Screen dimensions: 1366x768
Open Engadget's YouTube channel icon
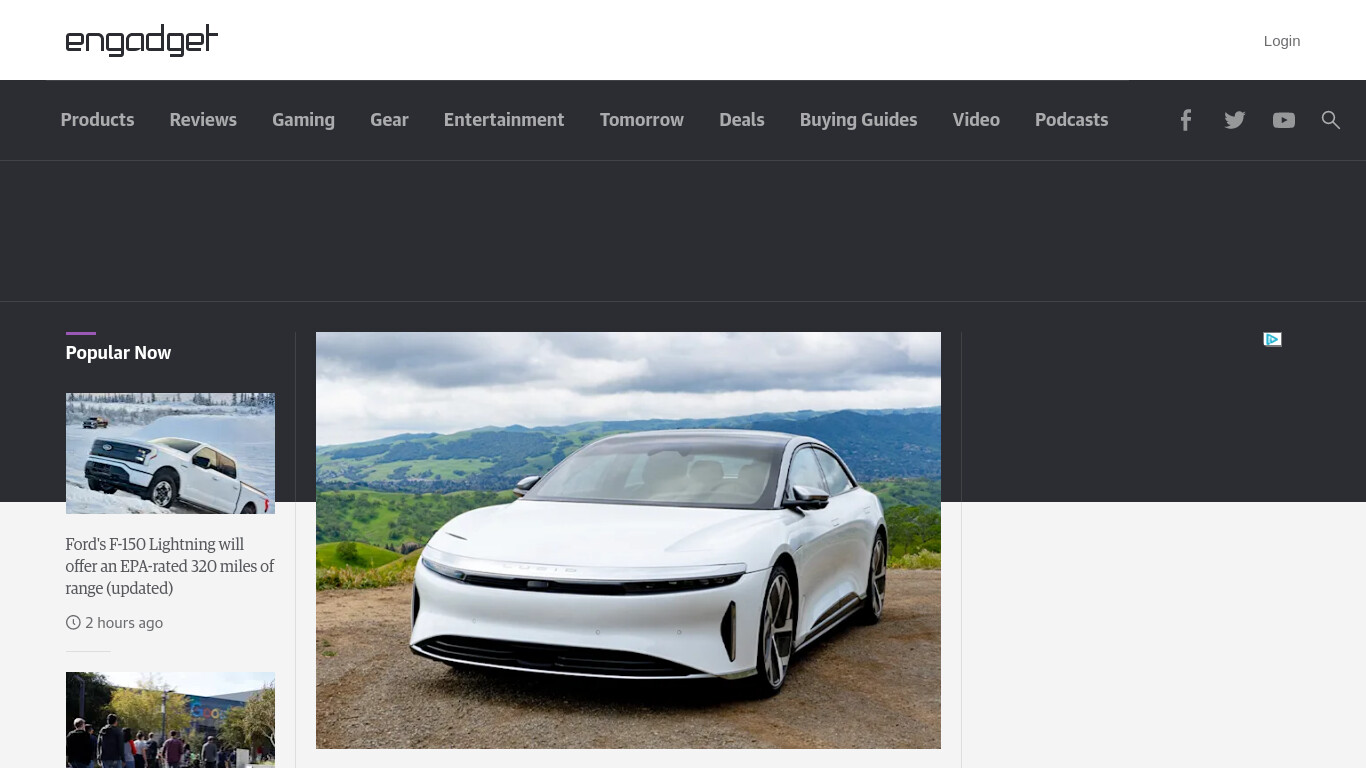pos(1284,120)
